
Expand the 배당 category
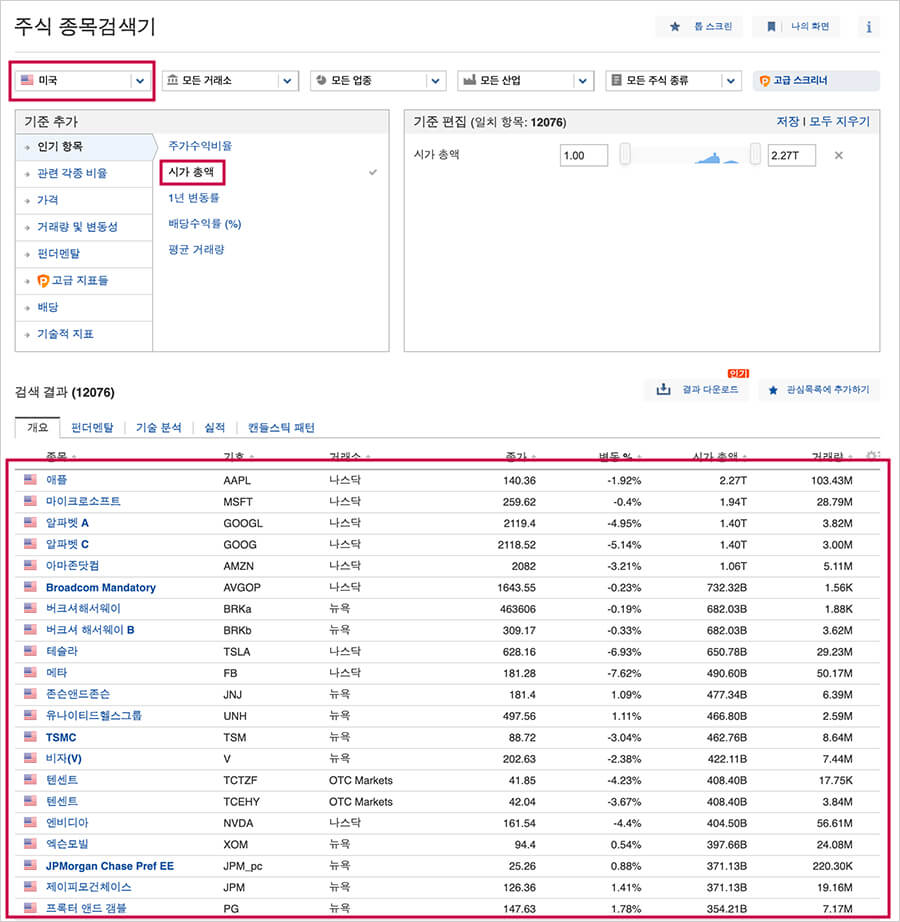click(84, 308)
